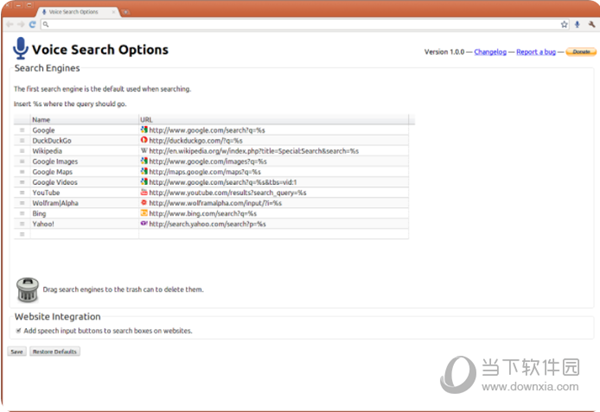600x412 pixels.
Task: Click the browser back arrow
Action: point(10,24)
